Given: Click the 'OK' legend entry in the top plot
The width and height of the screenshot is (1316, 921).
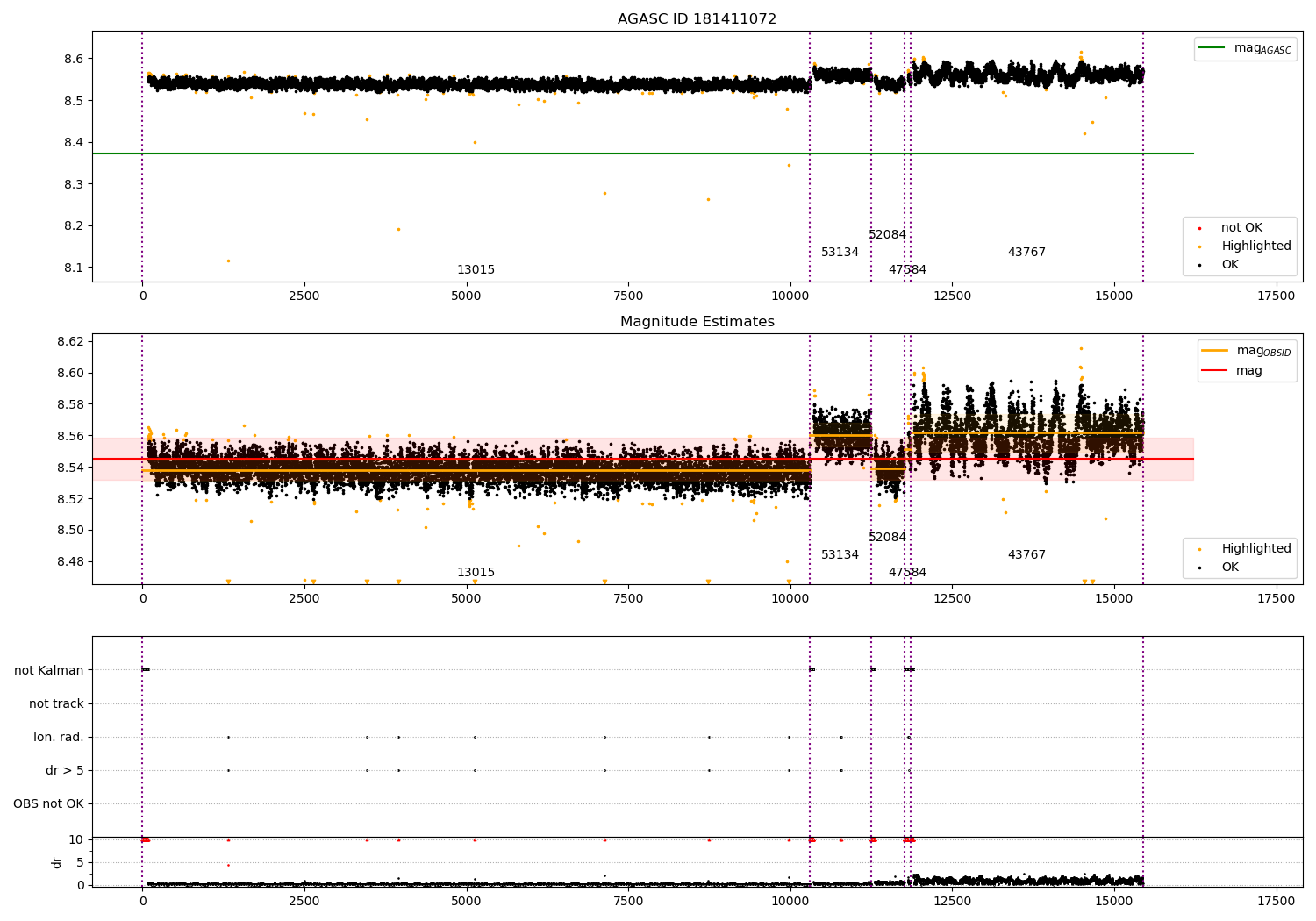Looking at the screenshot, I should [x=1230, y=265].
